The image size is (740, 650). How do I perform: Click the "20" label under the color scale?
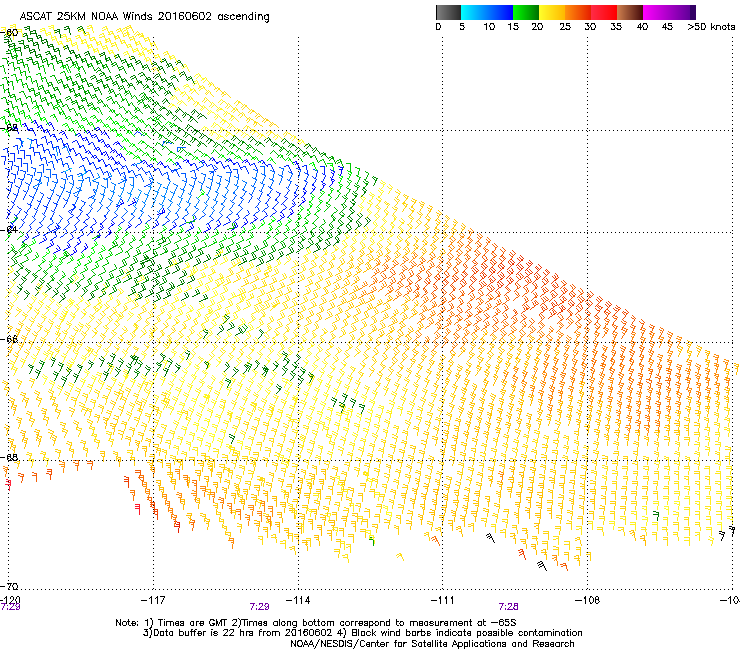coord(537,27)
